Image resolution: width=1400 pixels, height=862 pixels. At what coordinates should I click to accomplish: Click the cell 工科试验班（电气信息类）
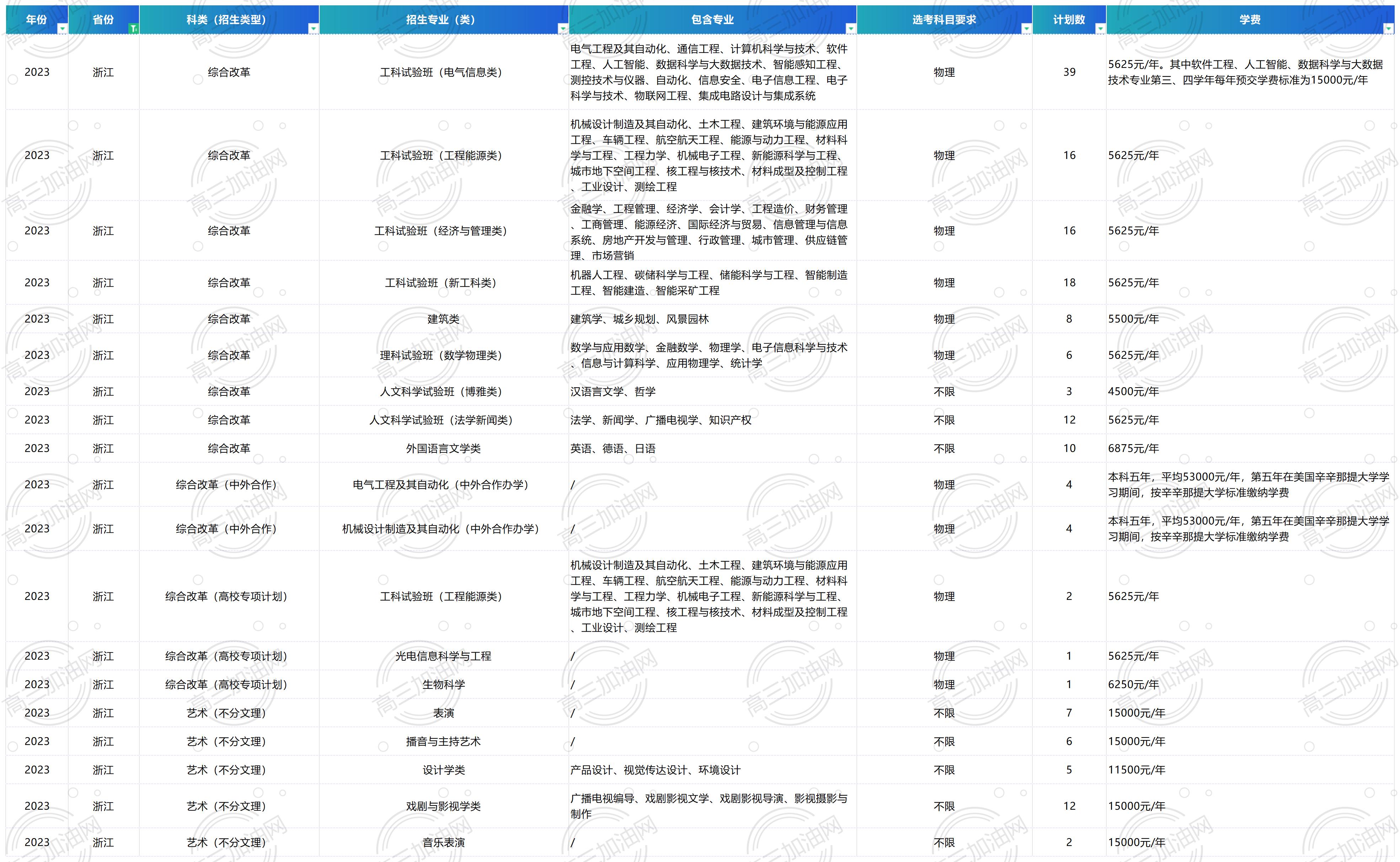pos(444,73)
